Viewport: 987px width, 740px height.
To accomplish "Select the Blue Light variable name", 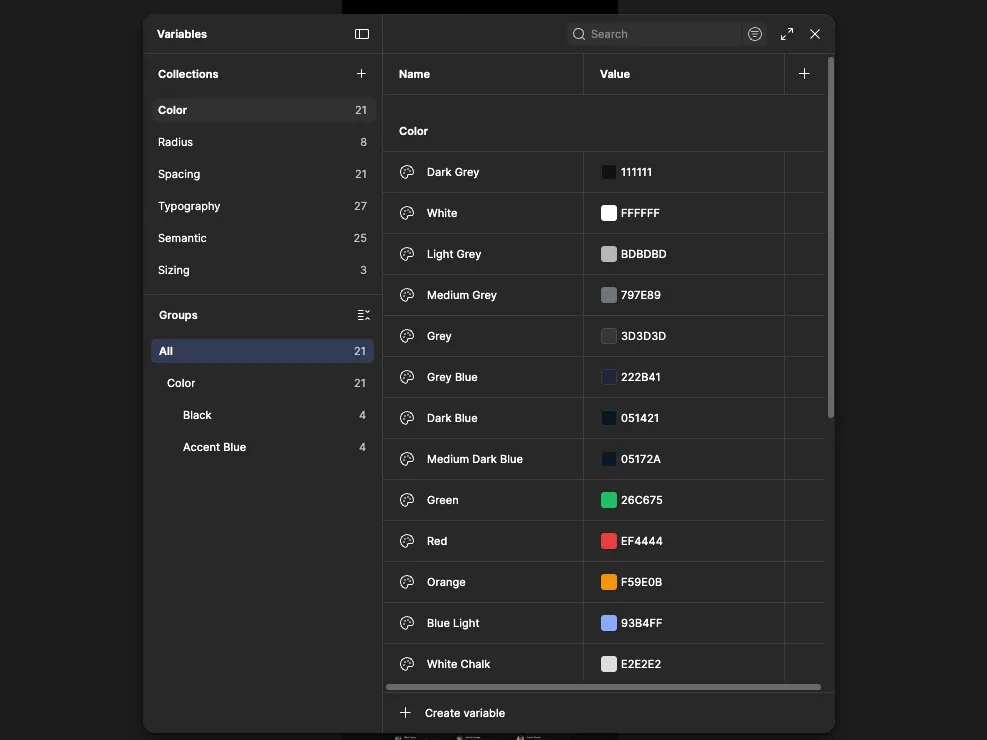I will pos(453,623).
